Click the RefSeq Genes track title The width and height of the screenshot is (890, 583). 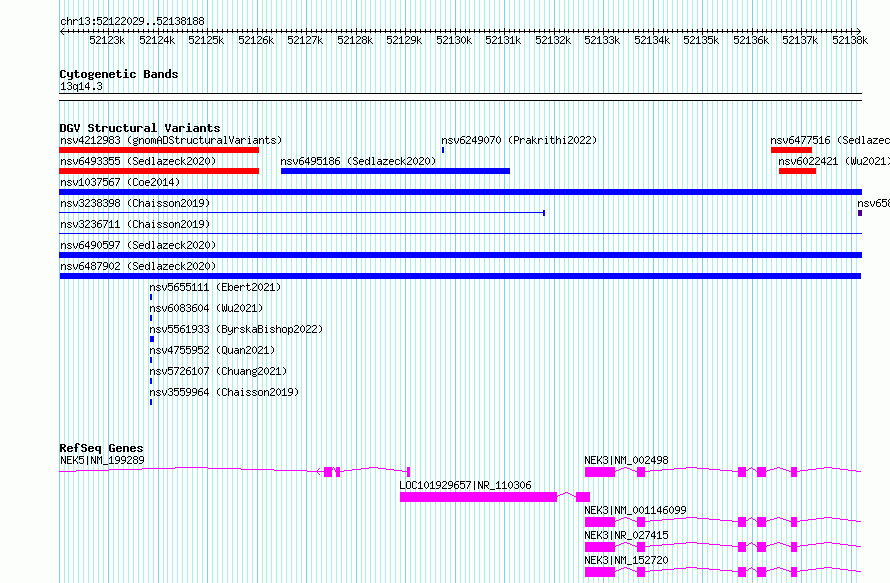101,448
